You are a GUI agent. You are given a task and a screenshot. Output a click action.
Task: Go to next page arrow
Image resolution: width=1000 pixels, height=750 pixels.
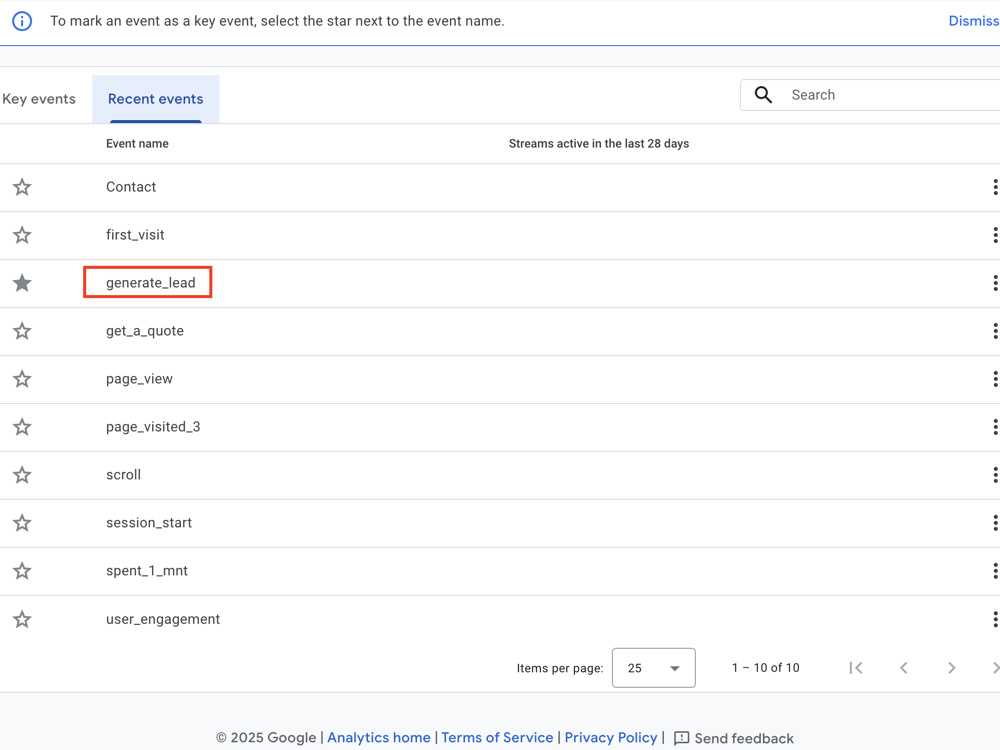click(952, 668)
